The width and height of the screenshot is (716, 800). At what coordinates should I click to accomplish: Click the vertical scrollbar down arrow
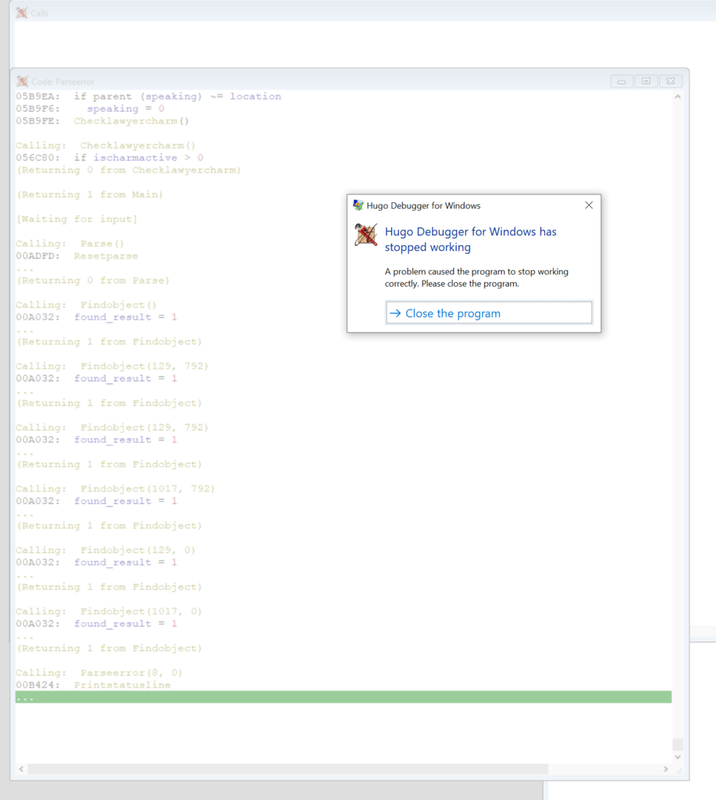678,757
